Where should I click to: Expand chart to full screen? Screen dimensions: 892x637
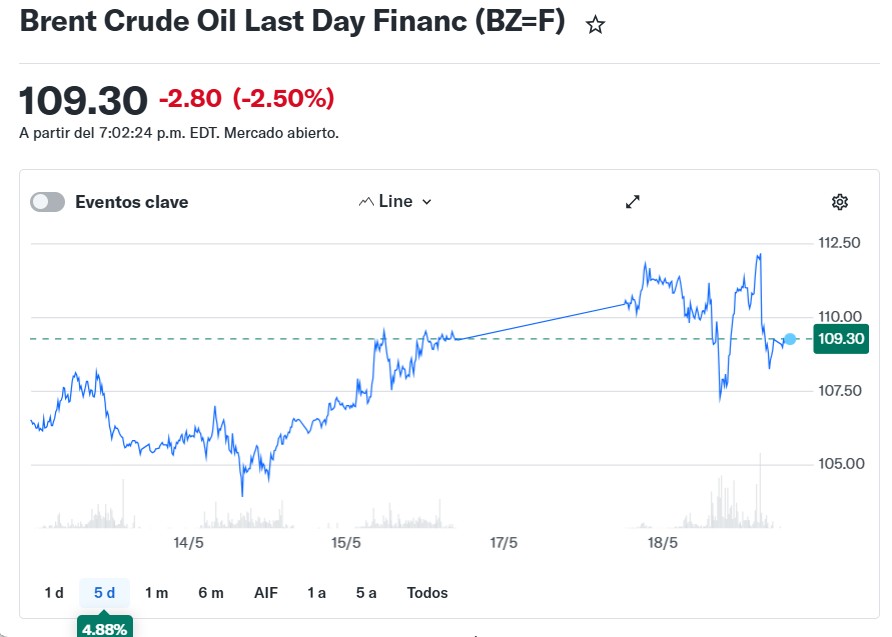tap(633, 202)
